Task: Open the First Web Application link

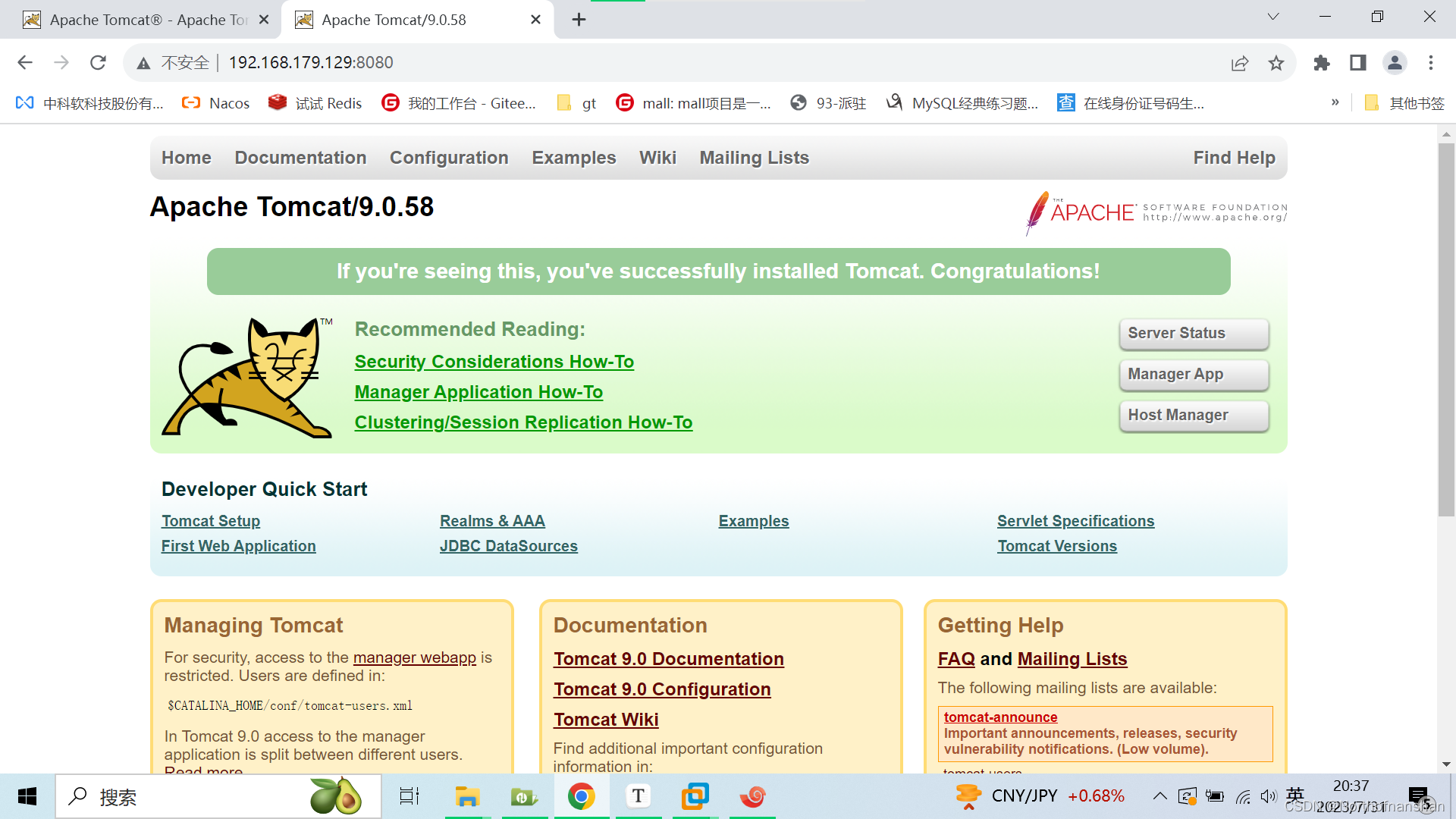Action: (238, 546)
